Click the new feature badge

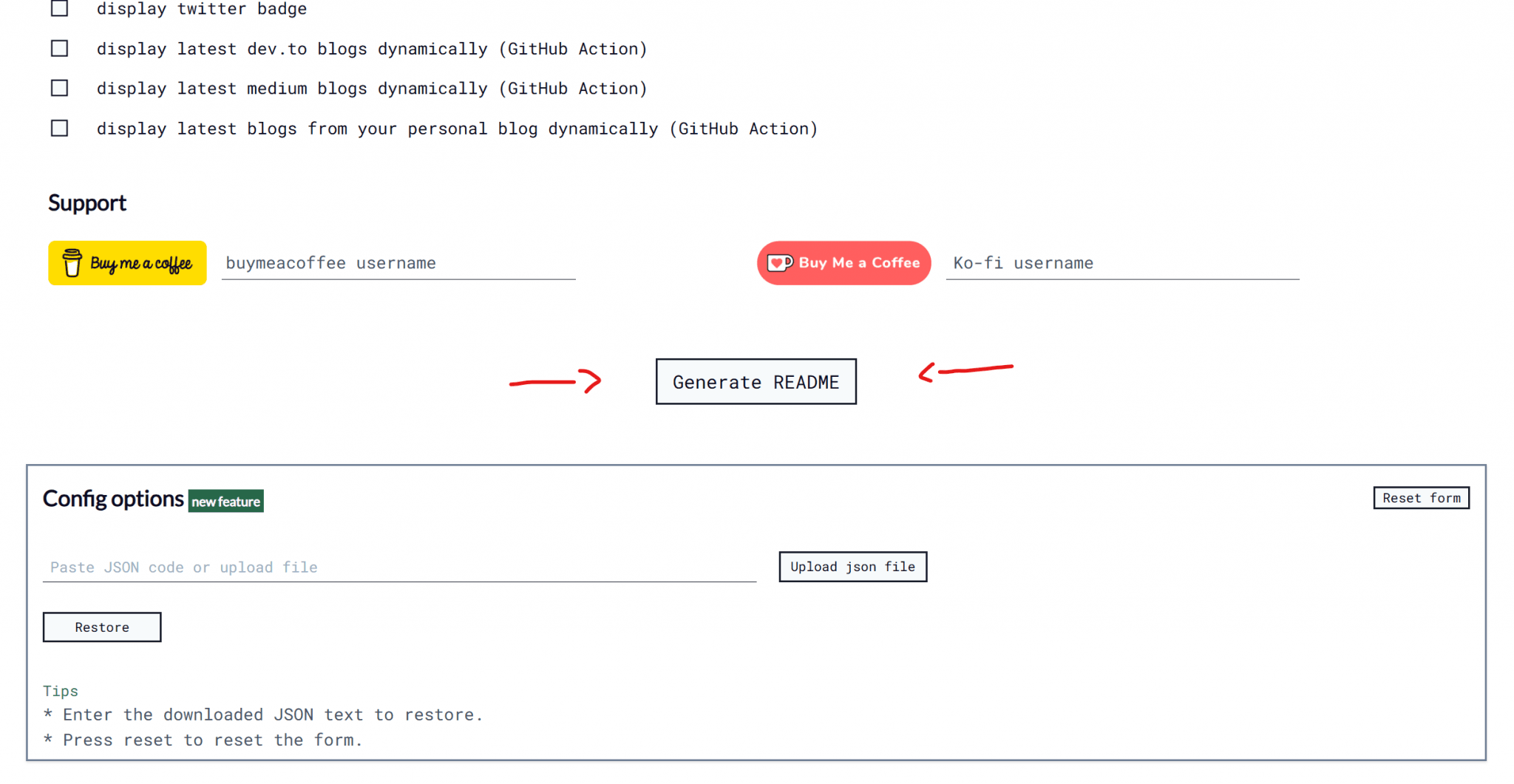point(225,501)
